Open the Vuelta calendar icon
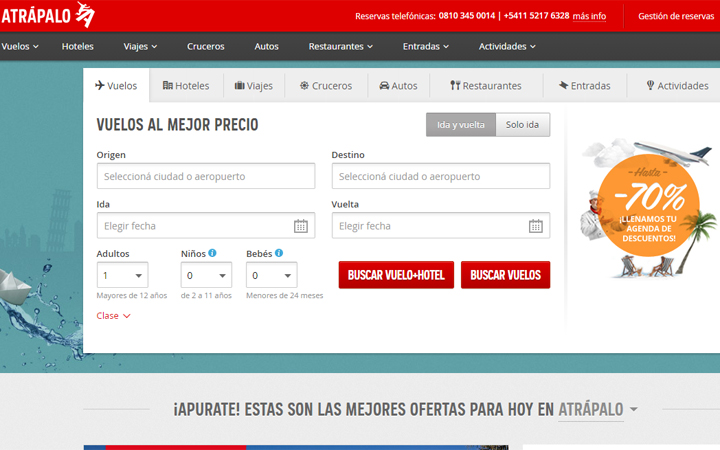 pos(535,226)
